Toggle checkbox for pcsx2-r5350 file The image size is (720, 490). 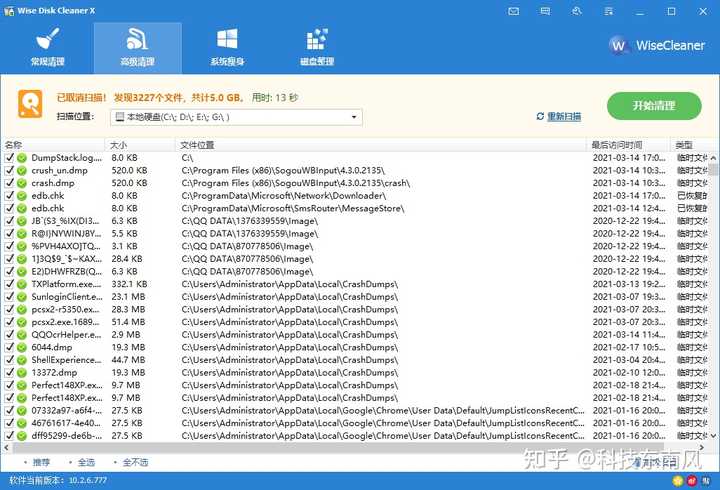(x=9, y=310)
